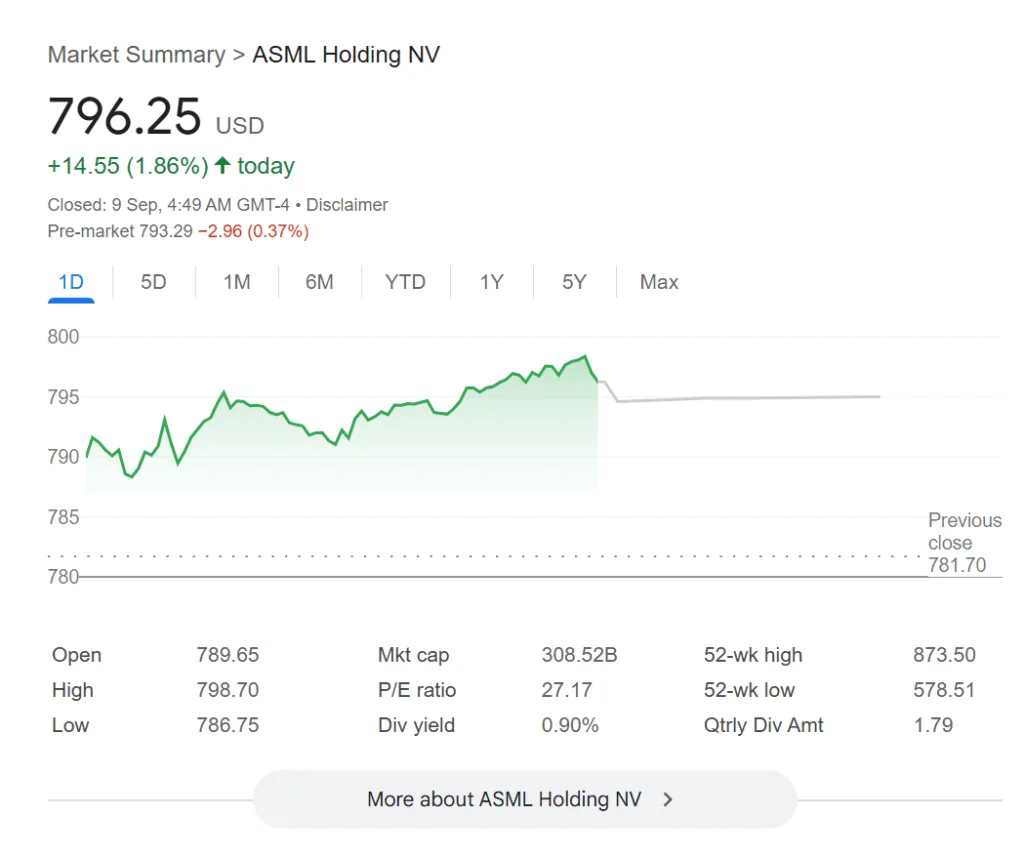Click the chevron arrow after More about ASML
The image size is (1024, 856).
click(x=667, y=799)
